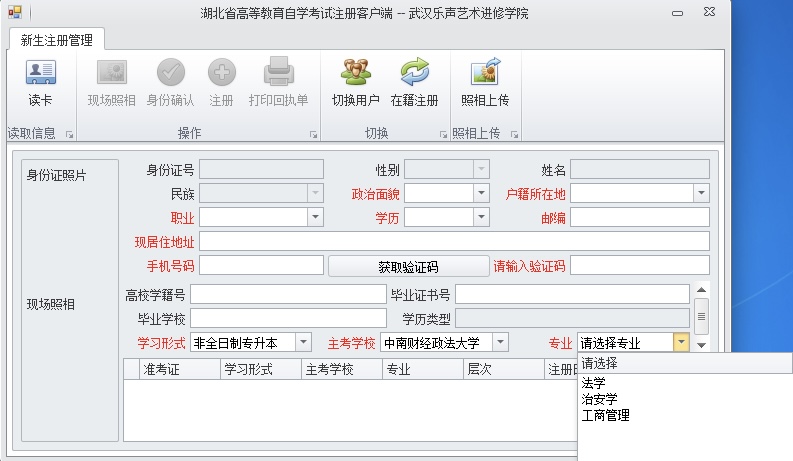Click the 学历类型 field
The height and width of the screenshot is (461, 793).
pyautogui.click(x=572, y=318)
